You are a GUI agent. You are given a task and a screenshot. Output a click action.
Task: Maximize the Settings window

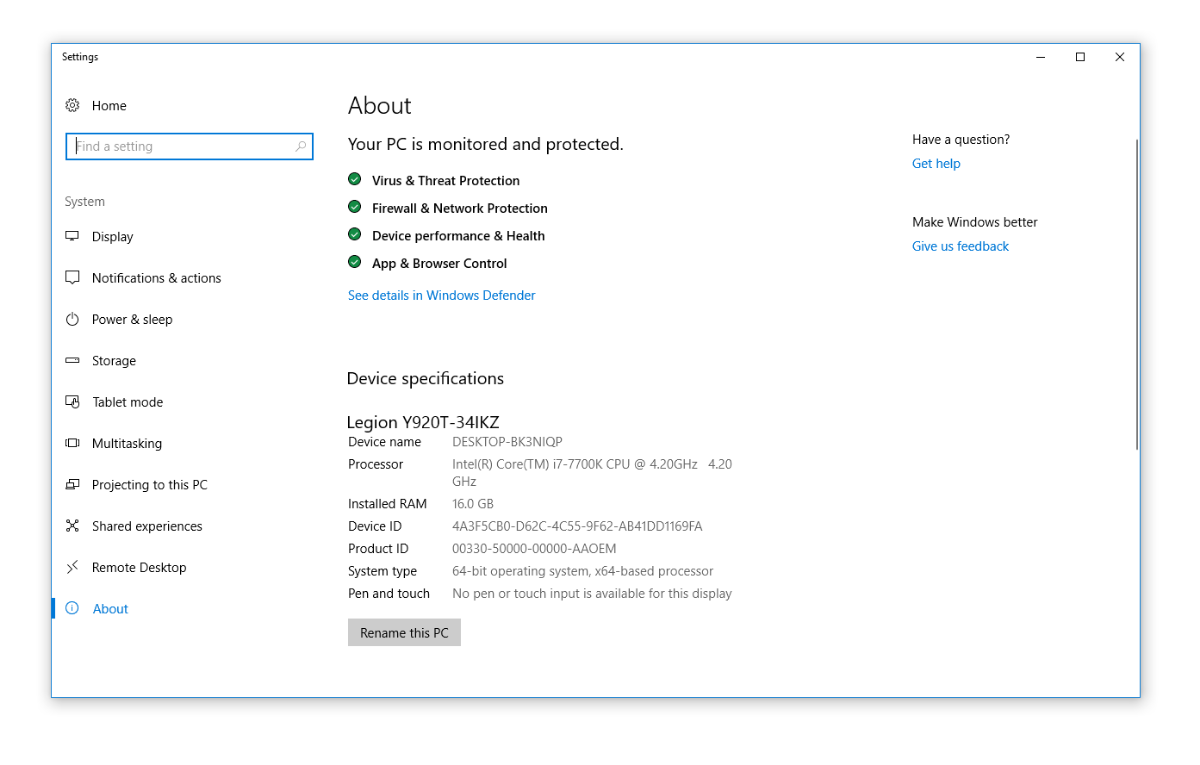(x=1080, y=57)
